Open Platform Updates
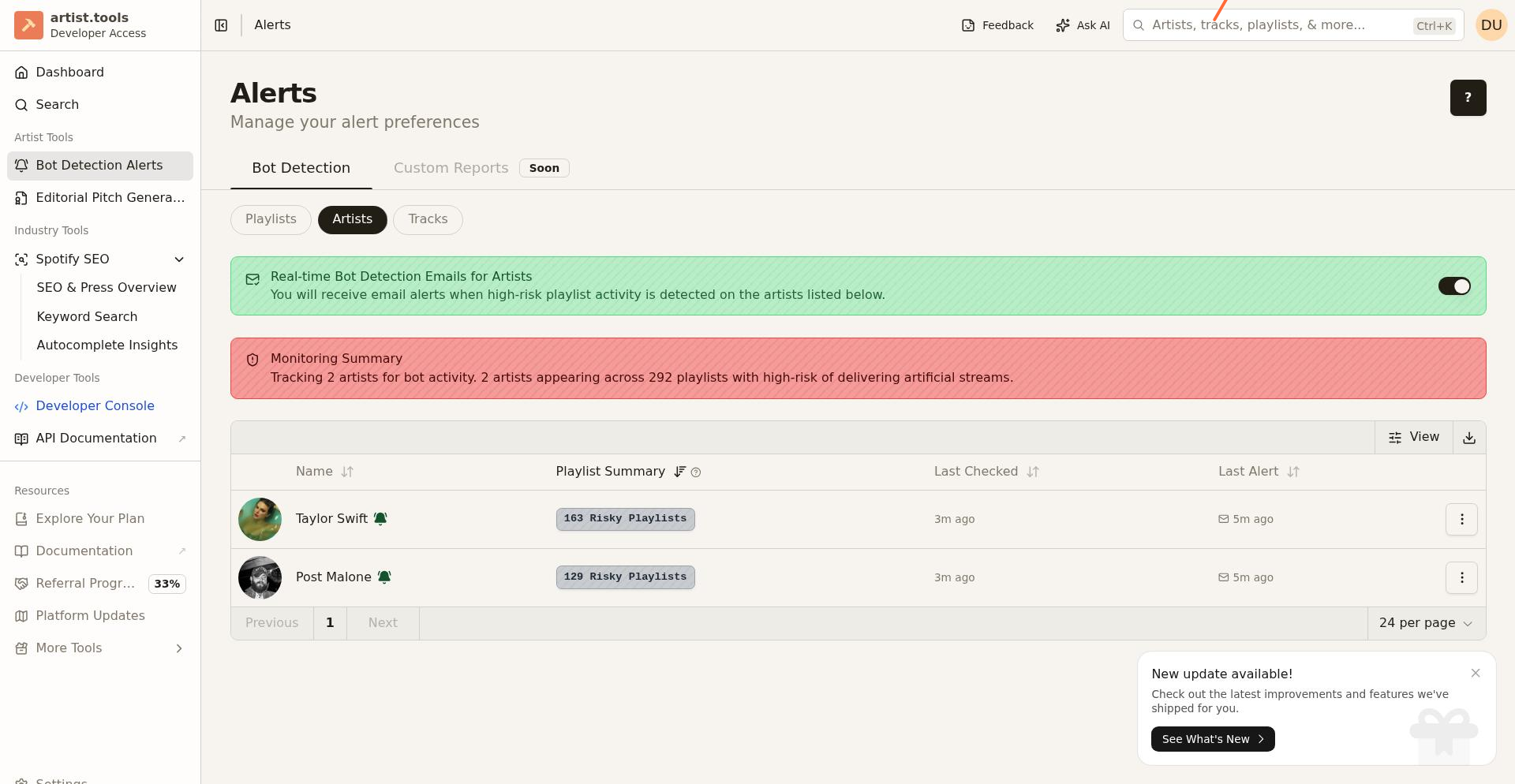 click(x=100, y=616)
